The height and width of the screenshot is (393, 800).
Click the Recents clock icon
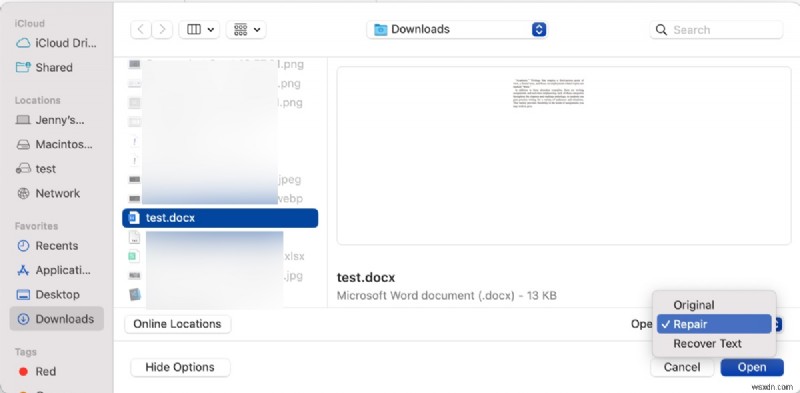click(x=23, y=246)
